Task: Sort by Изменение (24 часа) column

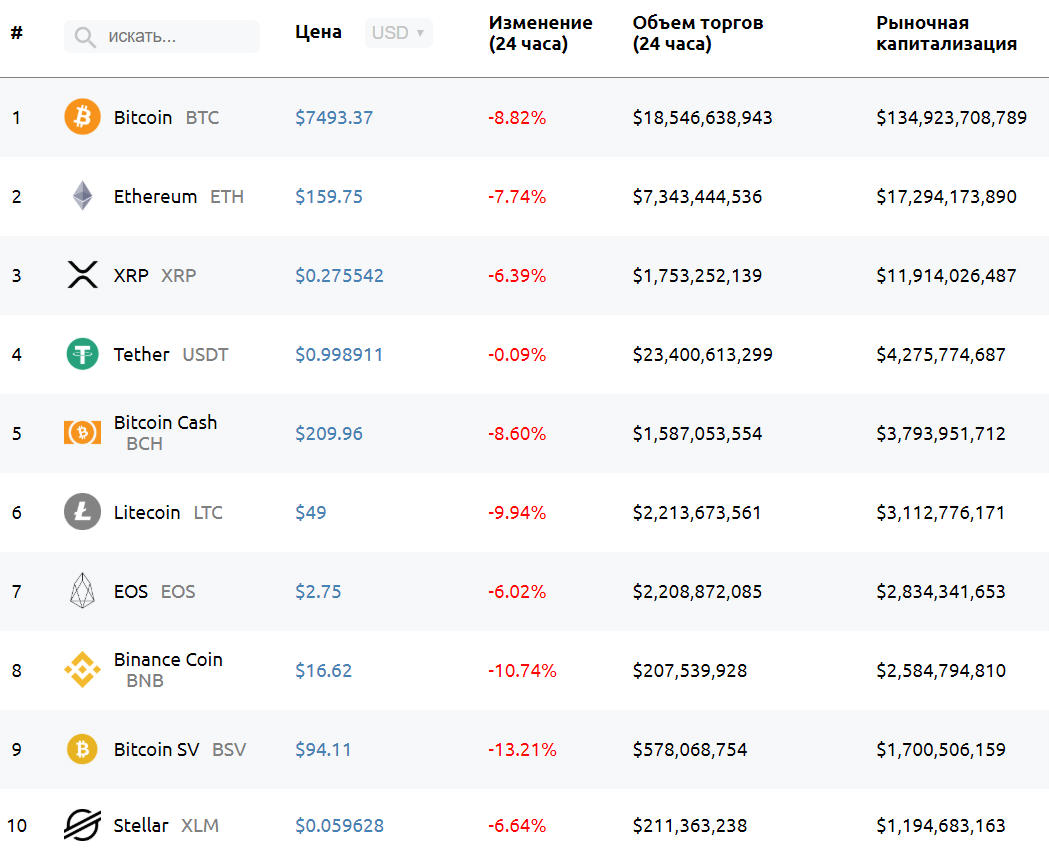Action: tap(540, 33)
